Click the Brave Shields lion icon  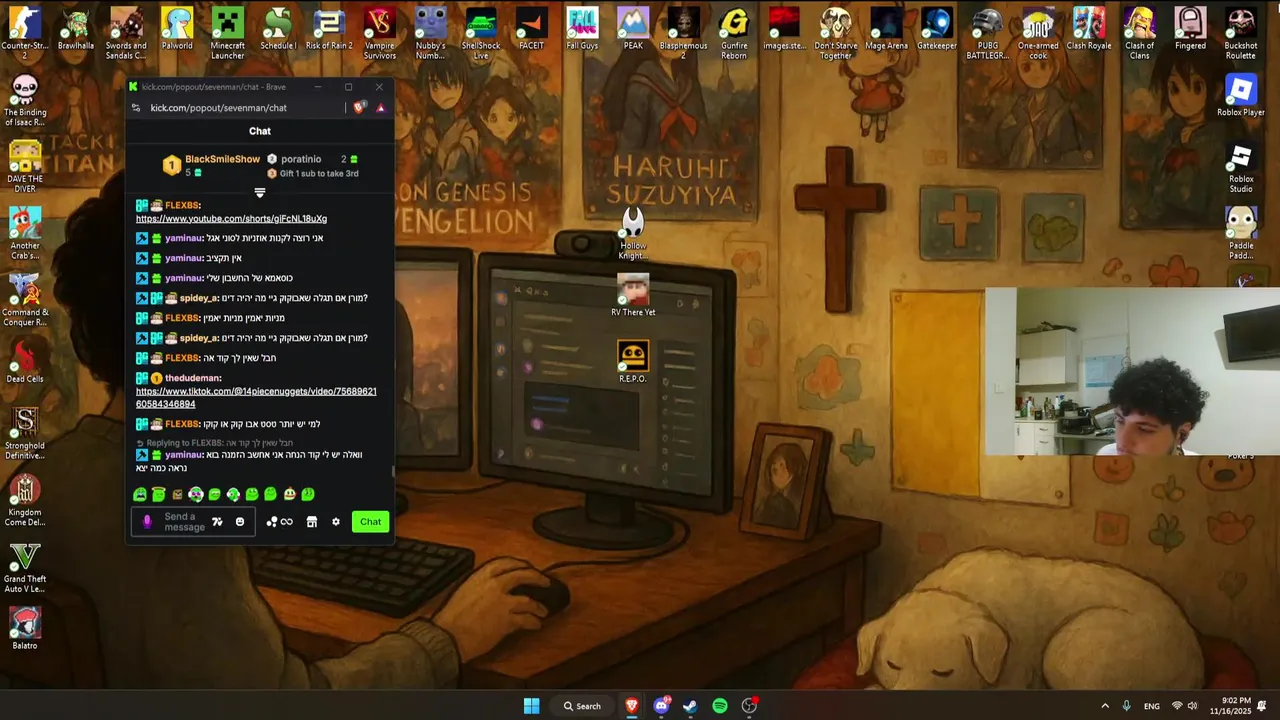[x=359, y=107]
